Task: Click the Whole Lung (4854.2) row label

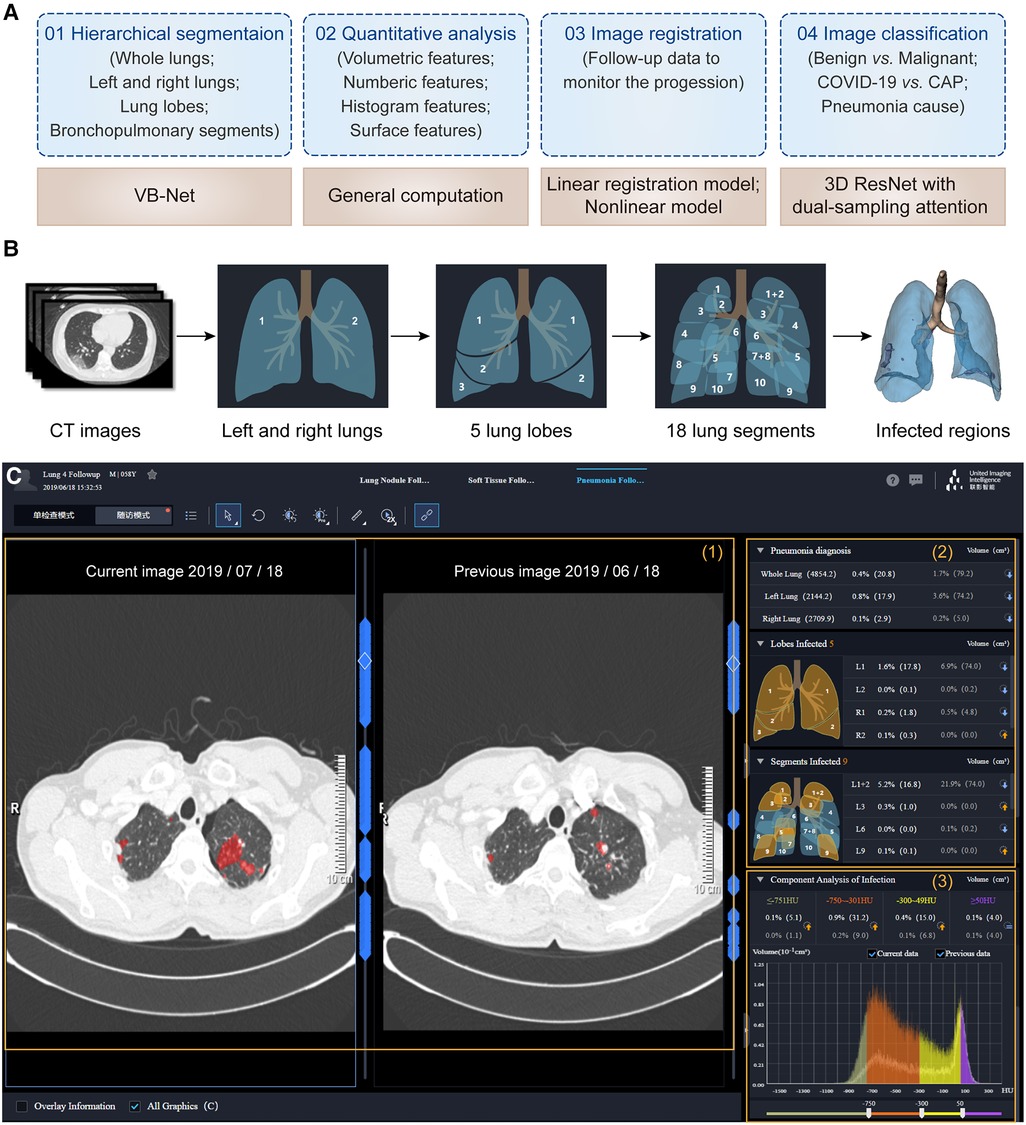Action: 798,574
